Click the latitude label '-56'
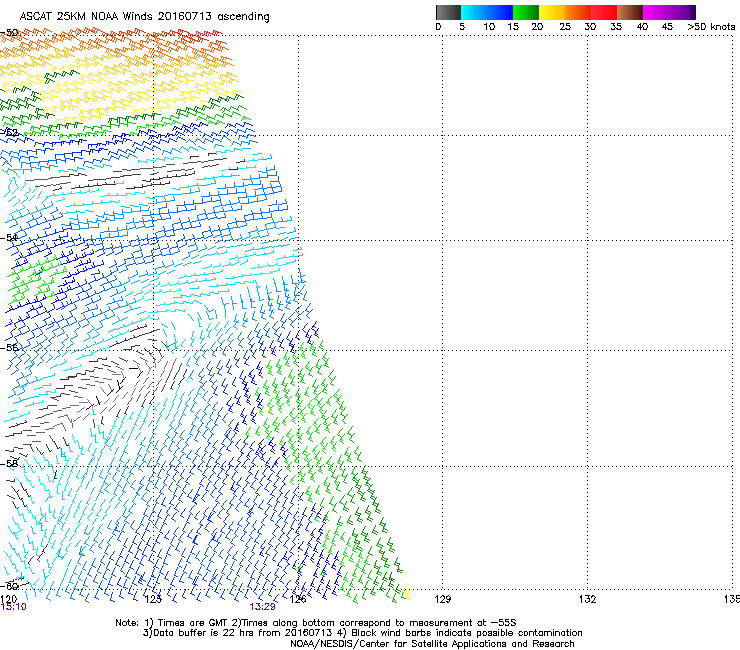 click(9, 347)
